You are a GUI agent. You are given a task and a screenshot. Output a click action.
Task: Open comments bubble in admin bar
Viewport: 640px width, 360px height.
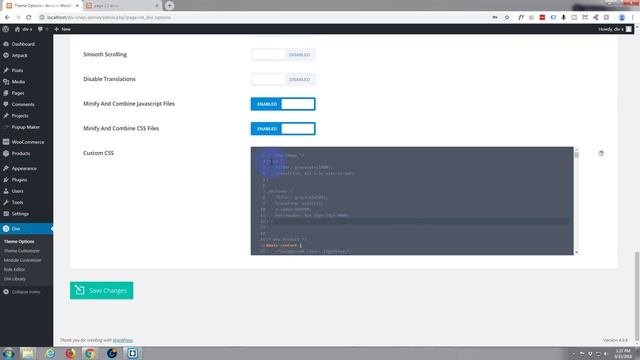[40, 29]
